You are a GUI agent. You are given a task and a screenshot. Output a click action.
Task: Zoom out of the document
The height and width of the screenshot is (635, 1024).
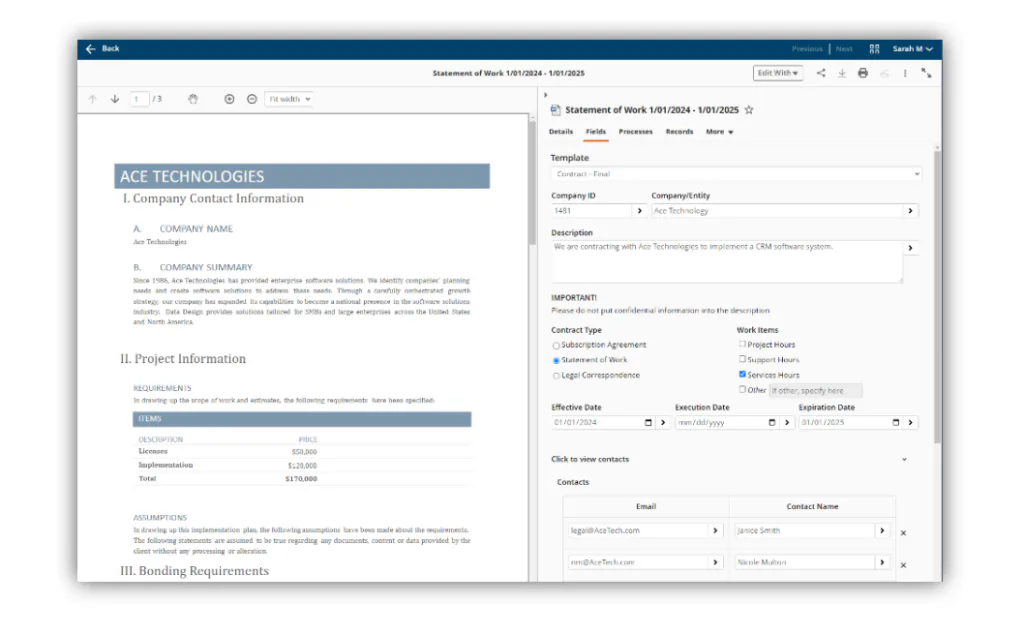(253, 99)
